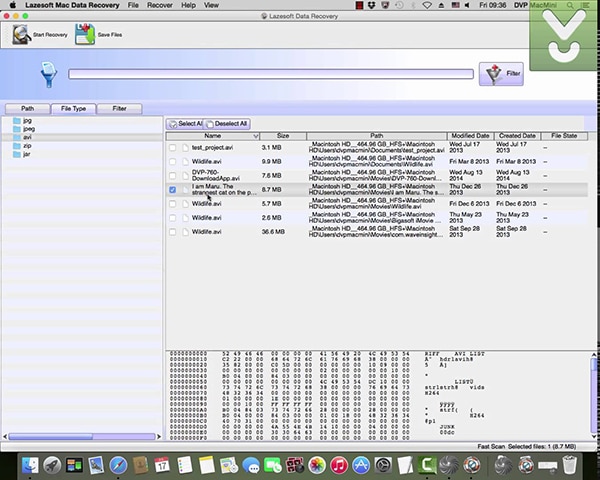Sort by the Created Date column header

(x=517, y=136)
